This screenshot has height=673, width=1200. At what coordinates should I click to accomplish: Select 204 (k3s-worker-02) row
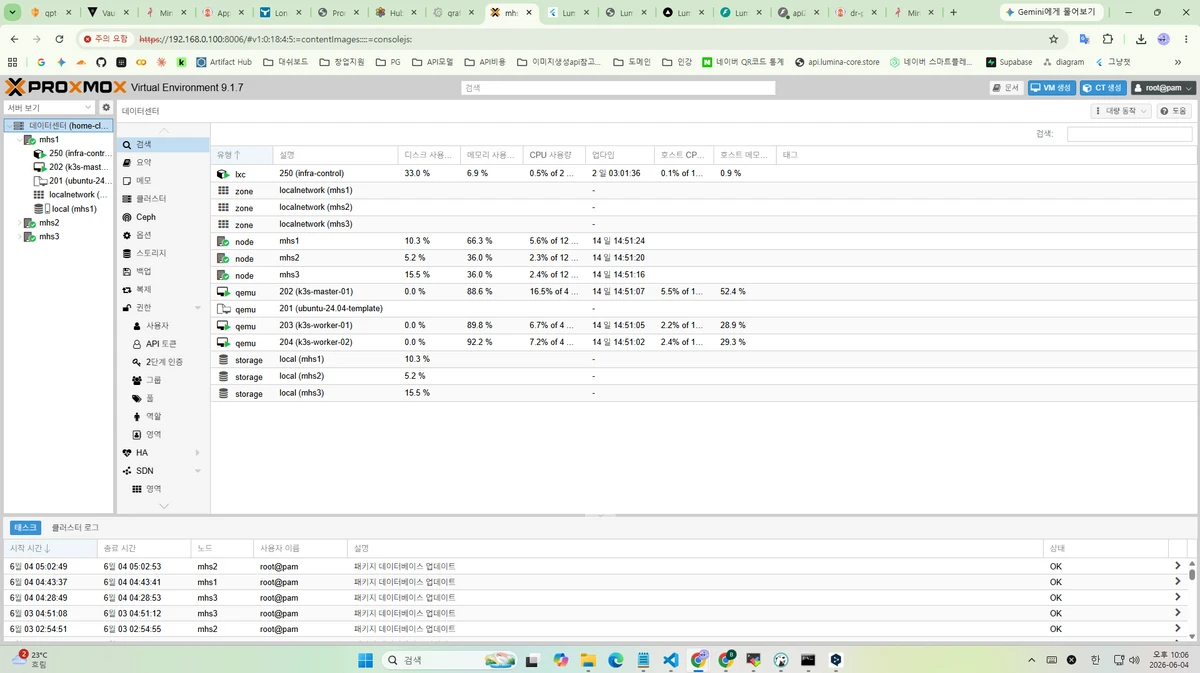click(x=703, y=343)
